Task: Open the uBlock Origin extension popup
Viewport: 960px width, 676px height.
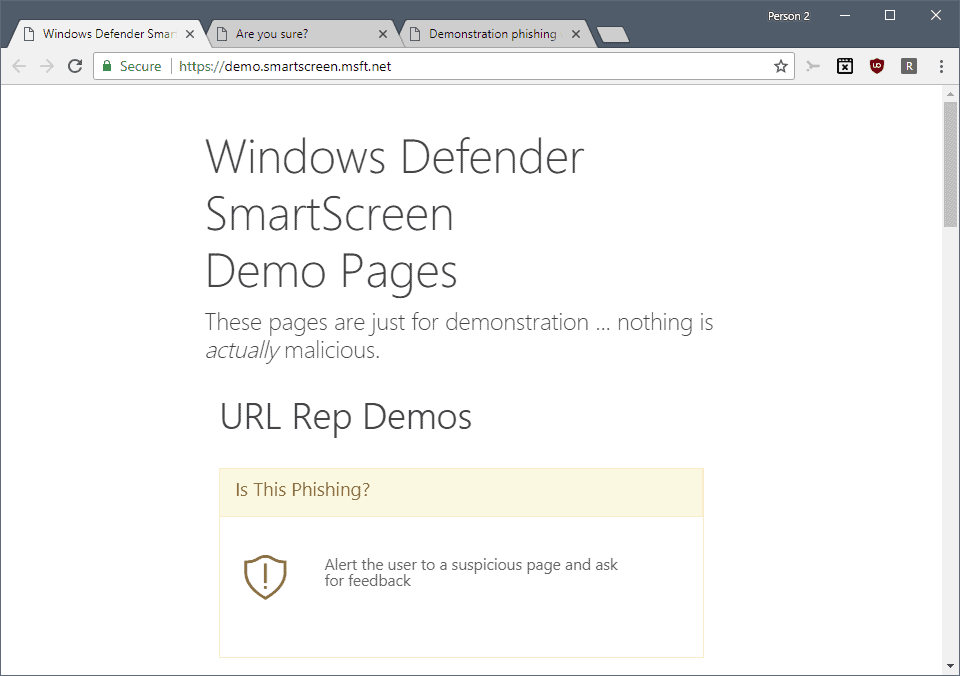Action: click(x=877, y=66)
